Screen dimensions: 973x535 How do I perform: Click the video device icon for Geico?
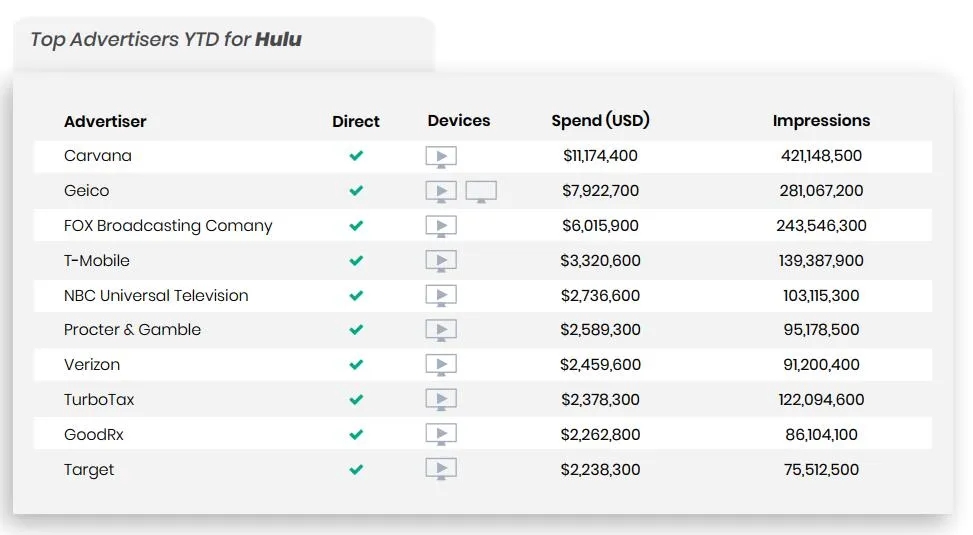tap(441, 192)
